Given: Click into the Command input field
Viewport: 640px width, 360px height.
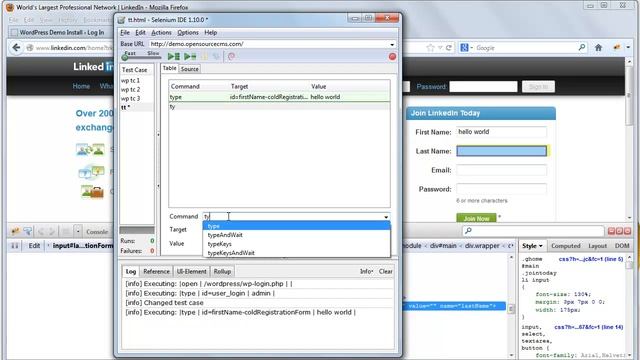Looking at the screenshot, I should point(292,217).
